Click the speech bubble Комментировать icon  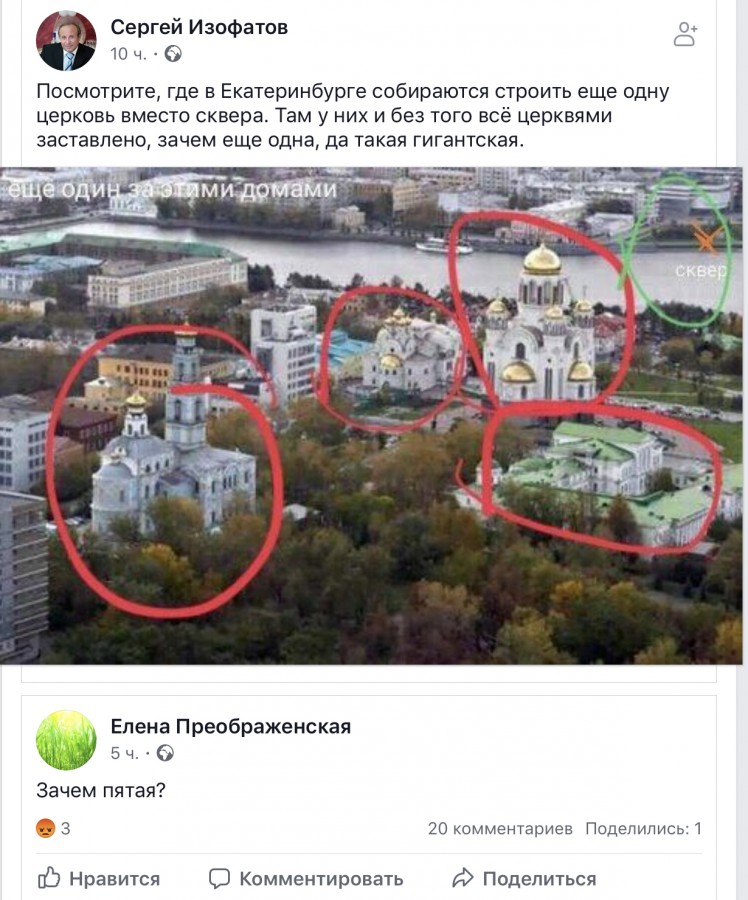[219, 879]
